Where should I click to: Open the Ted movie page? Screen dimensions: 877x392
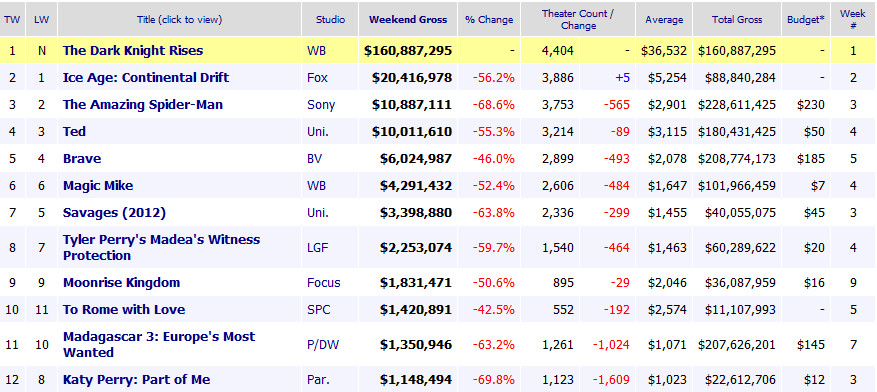(x=74, y=131)
